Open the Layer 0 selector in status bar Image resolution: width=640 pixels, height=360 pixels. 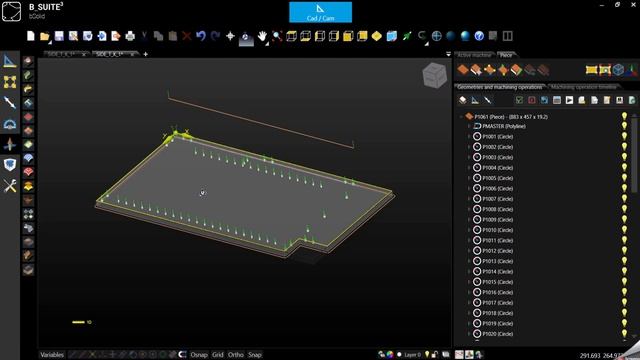pos(412,354)
